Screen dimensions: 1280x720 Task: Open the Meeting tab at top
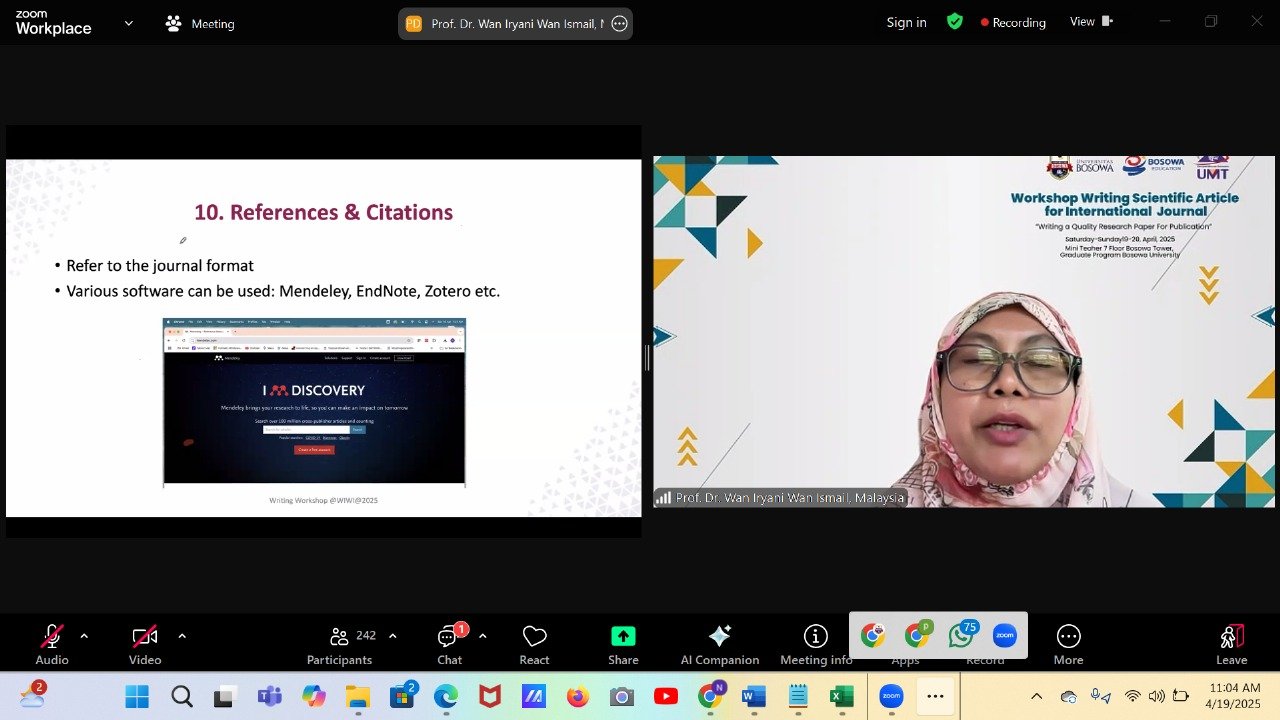click(x=200, y=23)
